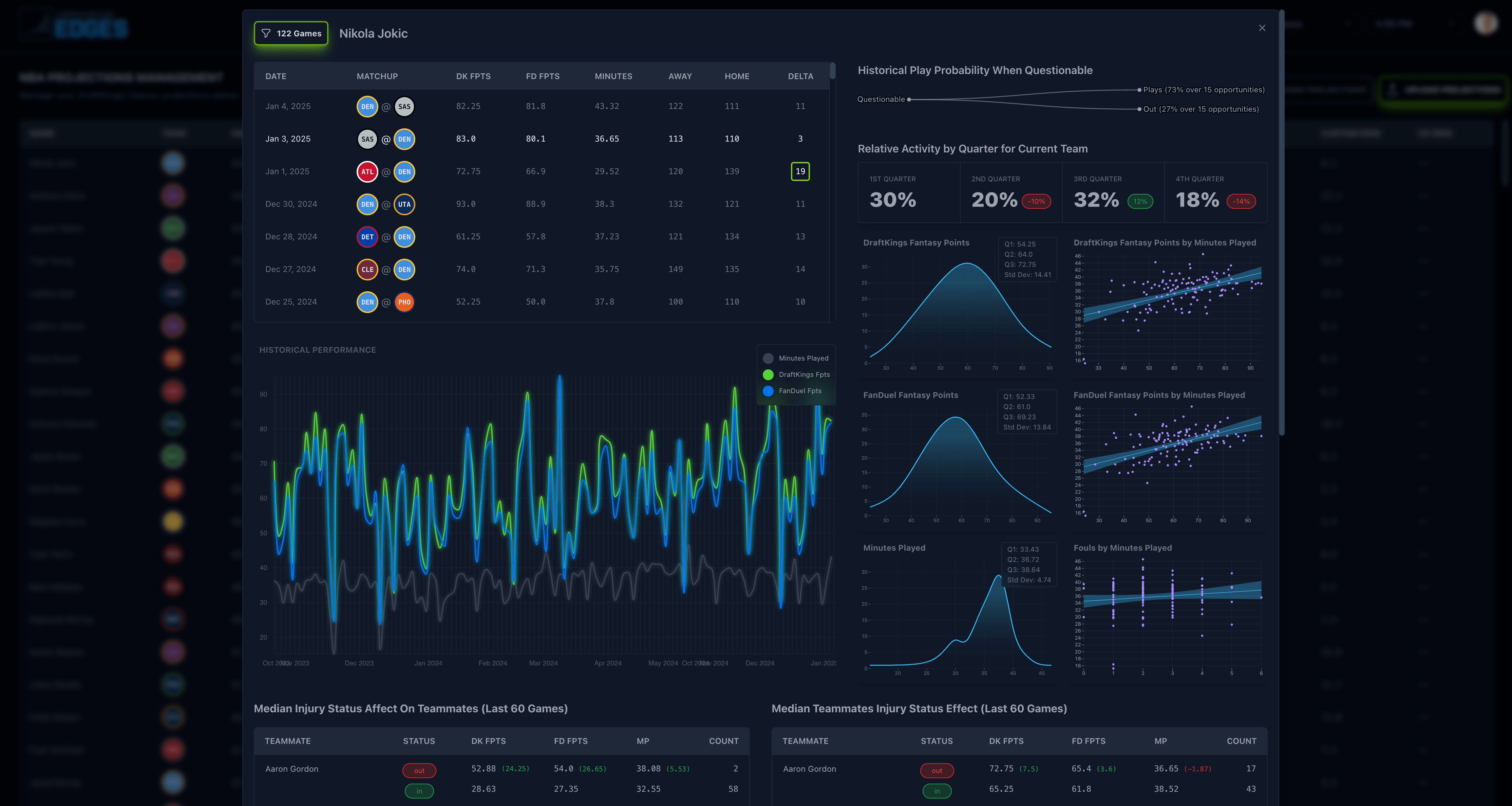
Task: Click the Questionable node label
Action: click(881, 99)
